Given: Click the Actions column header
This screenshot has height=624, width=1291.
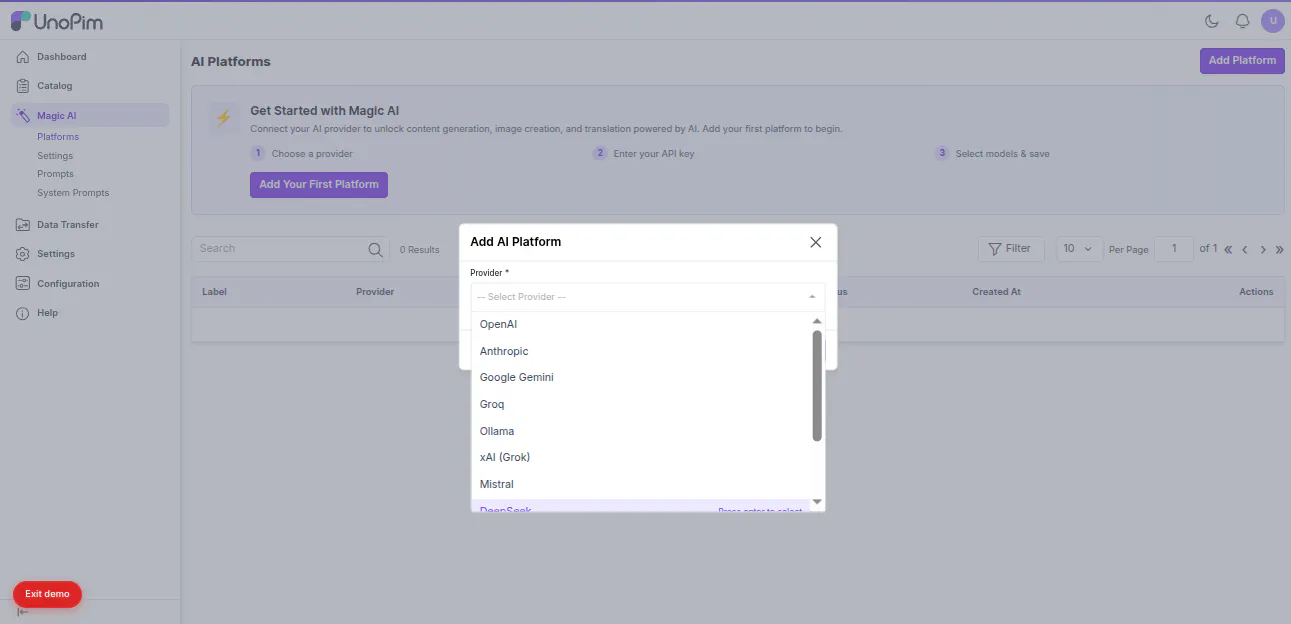Looking at the screenshot, I should click(1256, 292).
